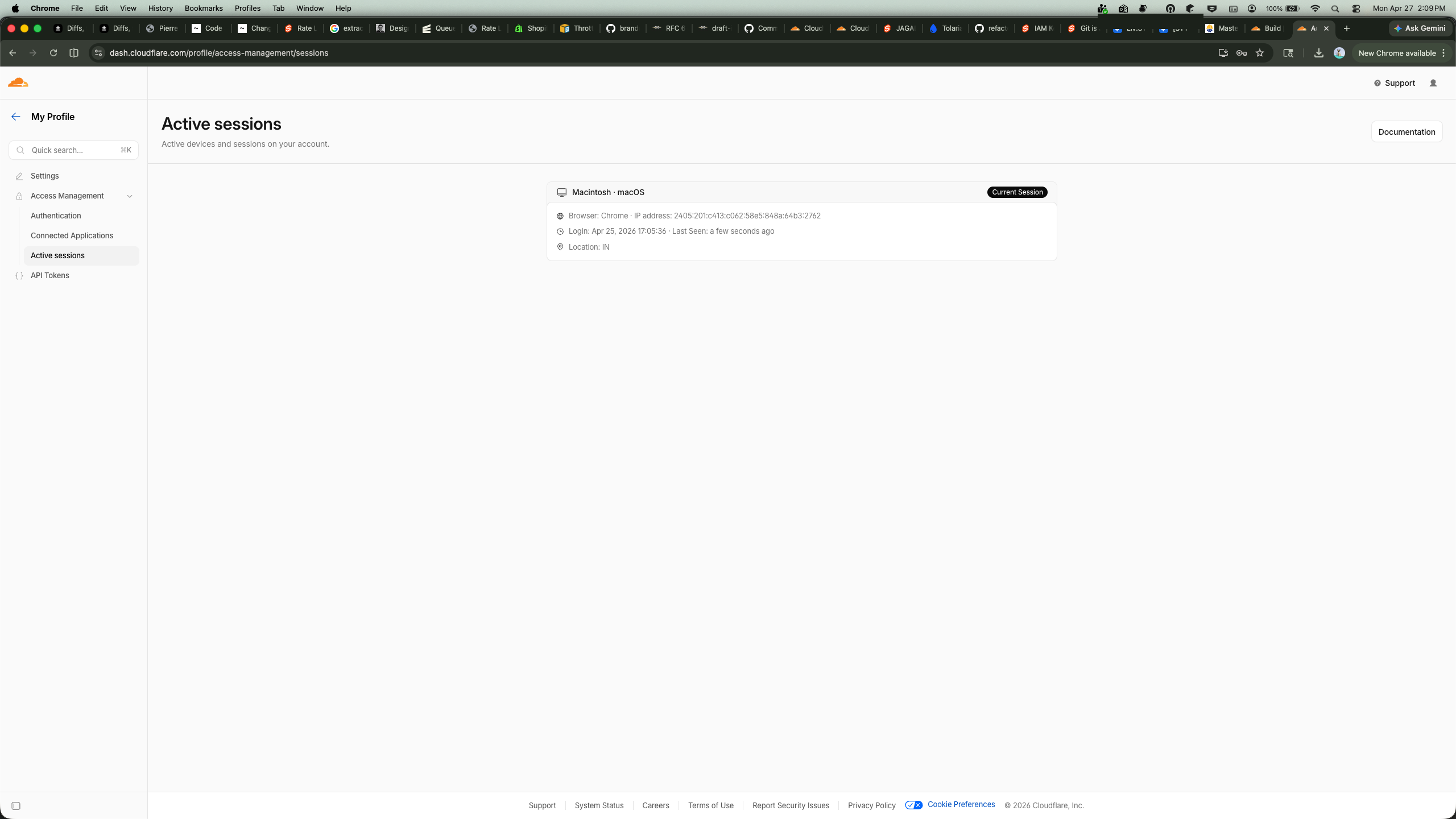Toggle the sidebar collapse control bottom left
The width and height of the screenshot is (1456, 819).
point(17,806)
